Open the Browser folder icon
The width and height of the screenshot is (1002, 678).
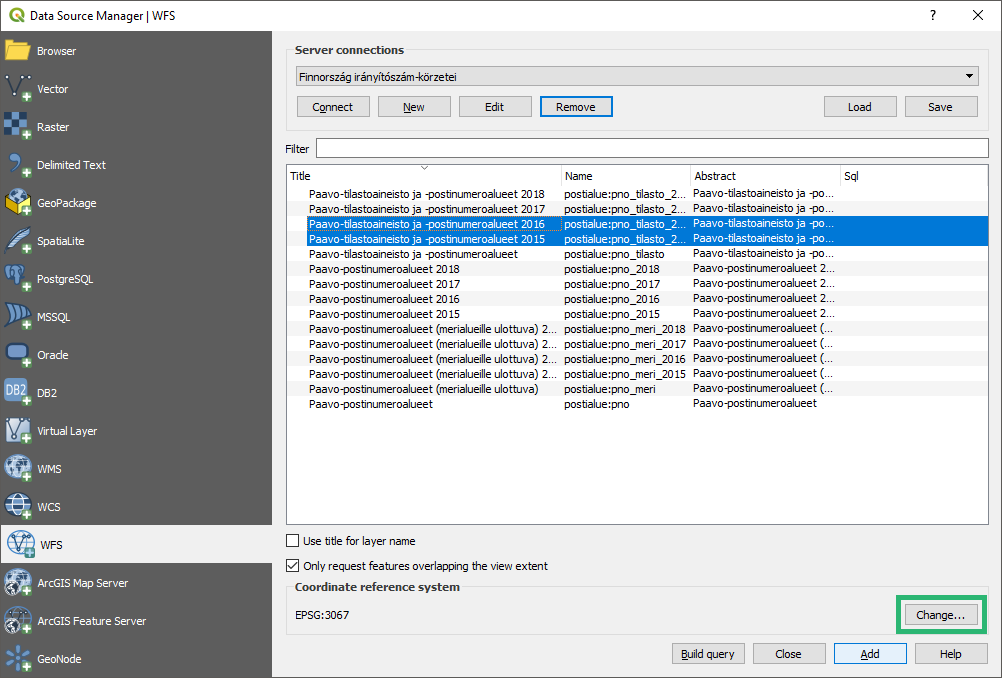tap(17, 50)
